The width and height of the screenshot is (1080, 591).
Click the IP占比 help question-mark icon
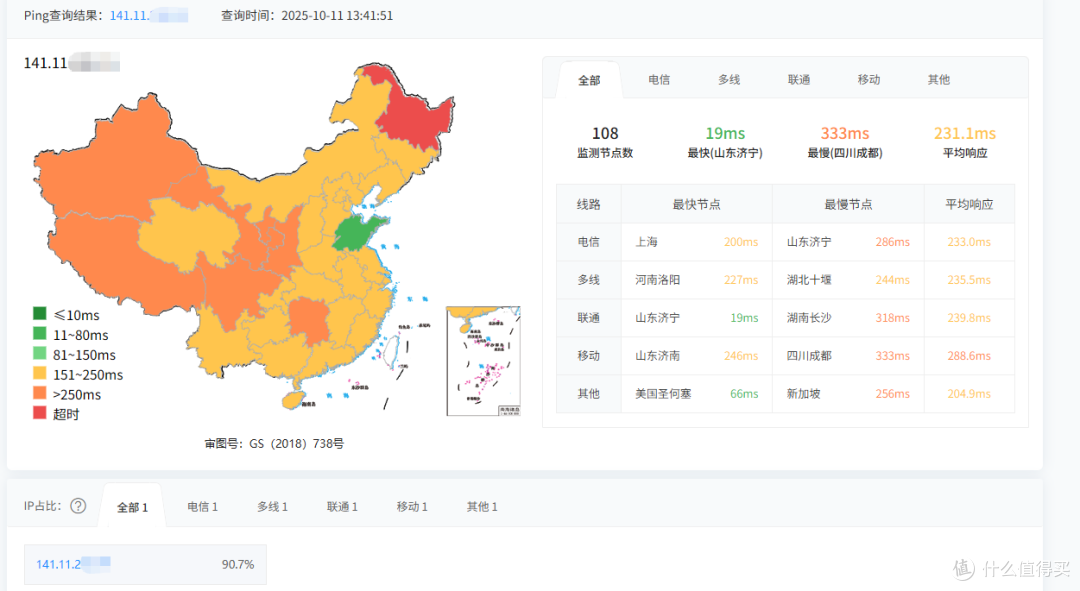pos(79,506)
